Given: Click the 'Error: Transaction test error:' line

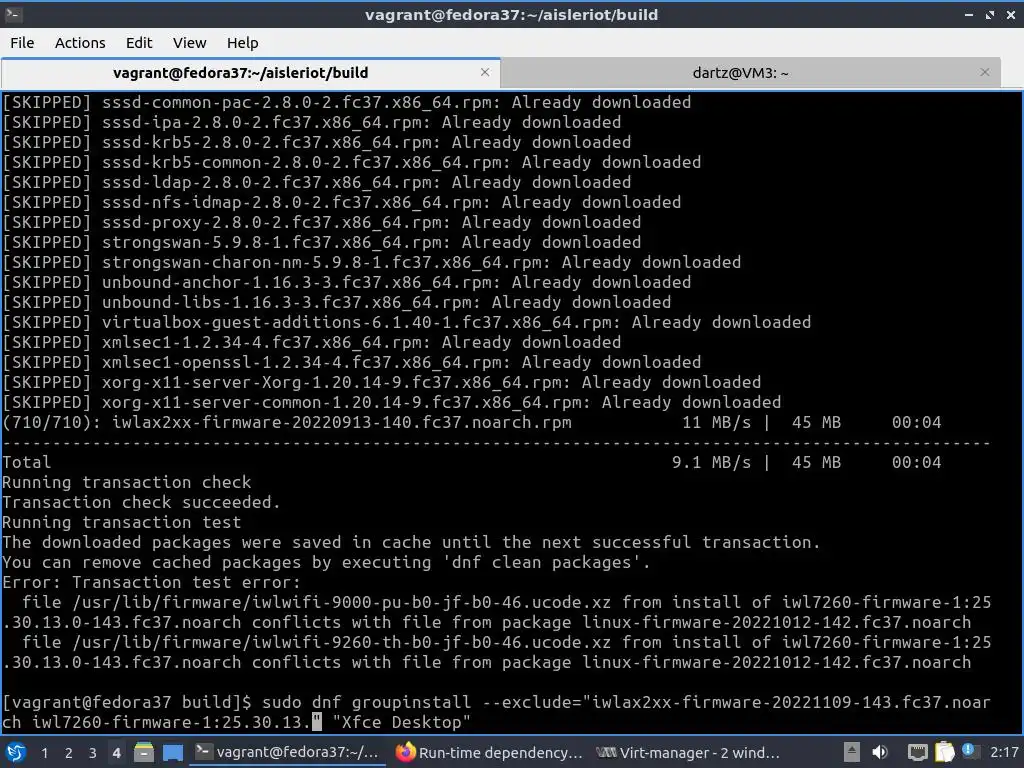Looking at the screenshot, I should (x=152, y=582).
